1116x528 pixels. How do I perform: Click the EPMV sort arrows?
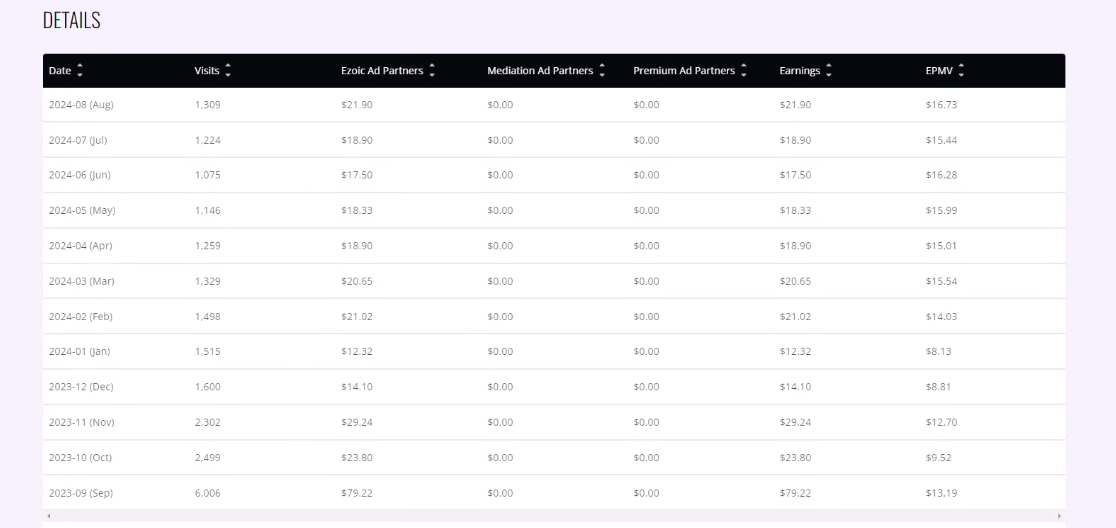pos(962,70)
